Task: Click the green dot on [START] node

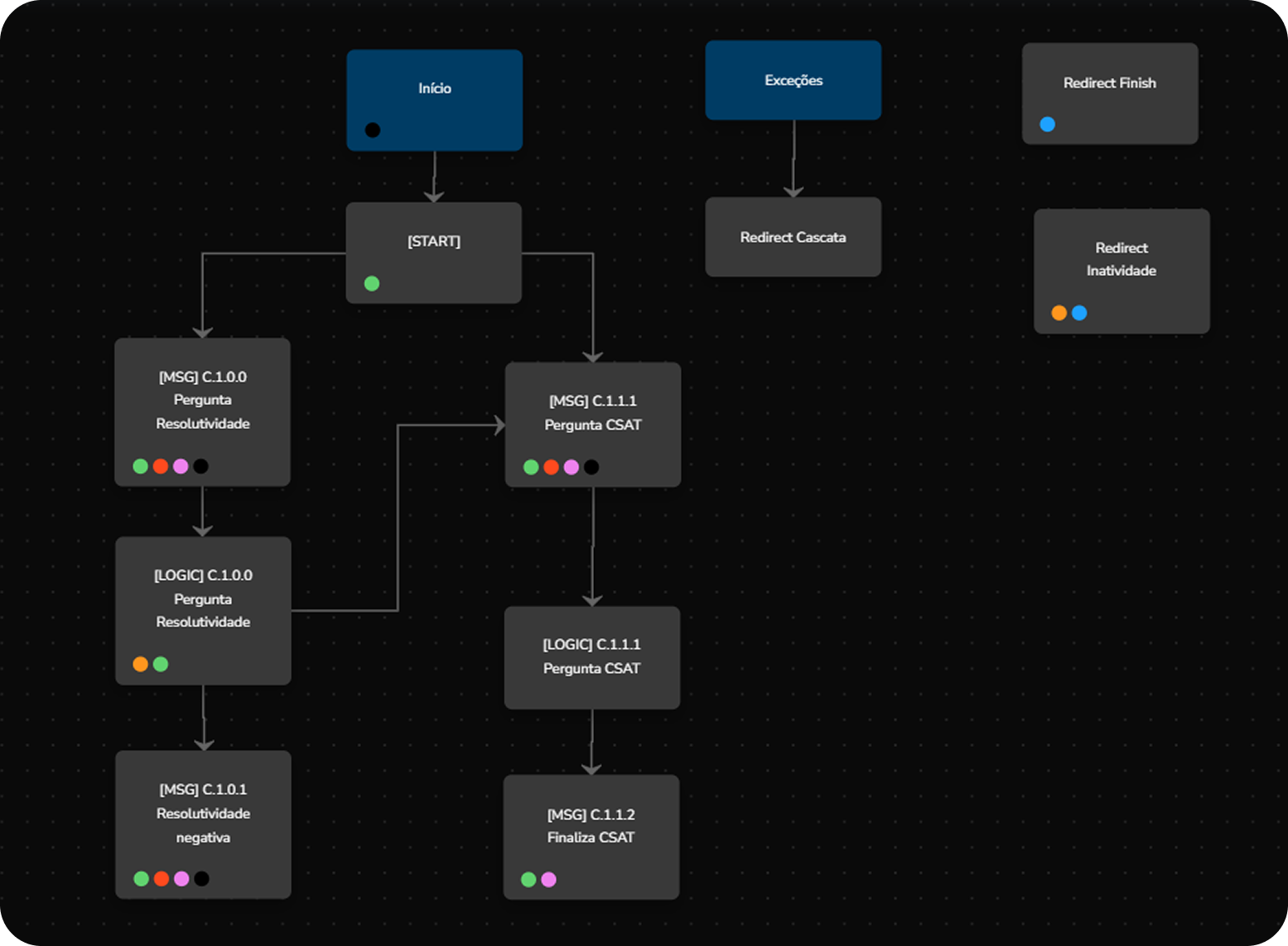Action: click(x=372, y=284)
